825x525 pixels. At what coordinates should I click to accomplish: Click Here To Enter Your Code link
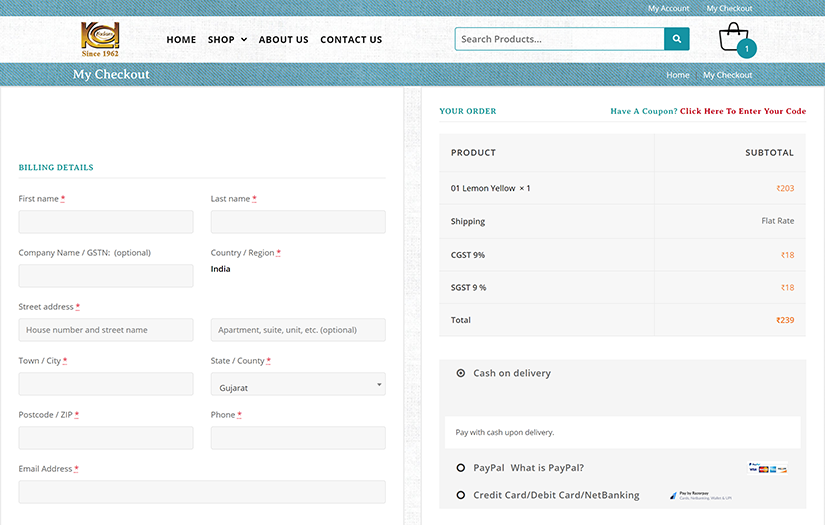click(742, 111)
